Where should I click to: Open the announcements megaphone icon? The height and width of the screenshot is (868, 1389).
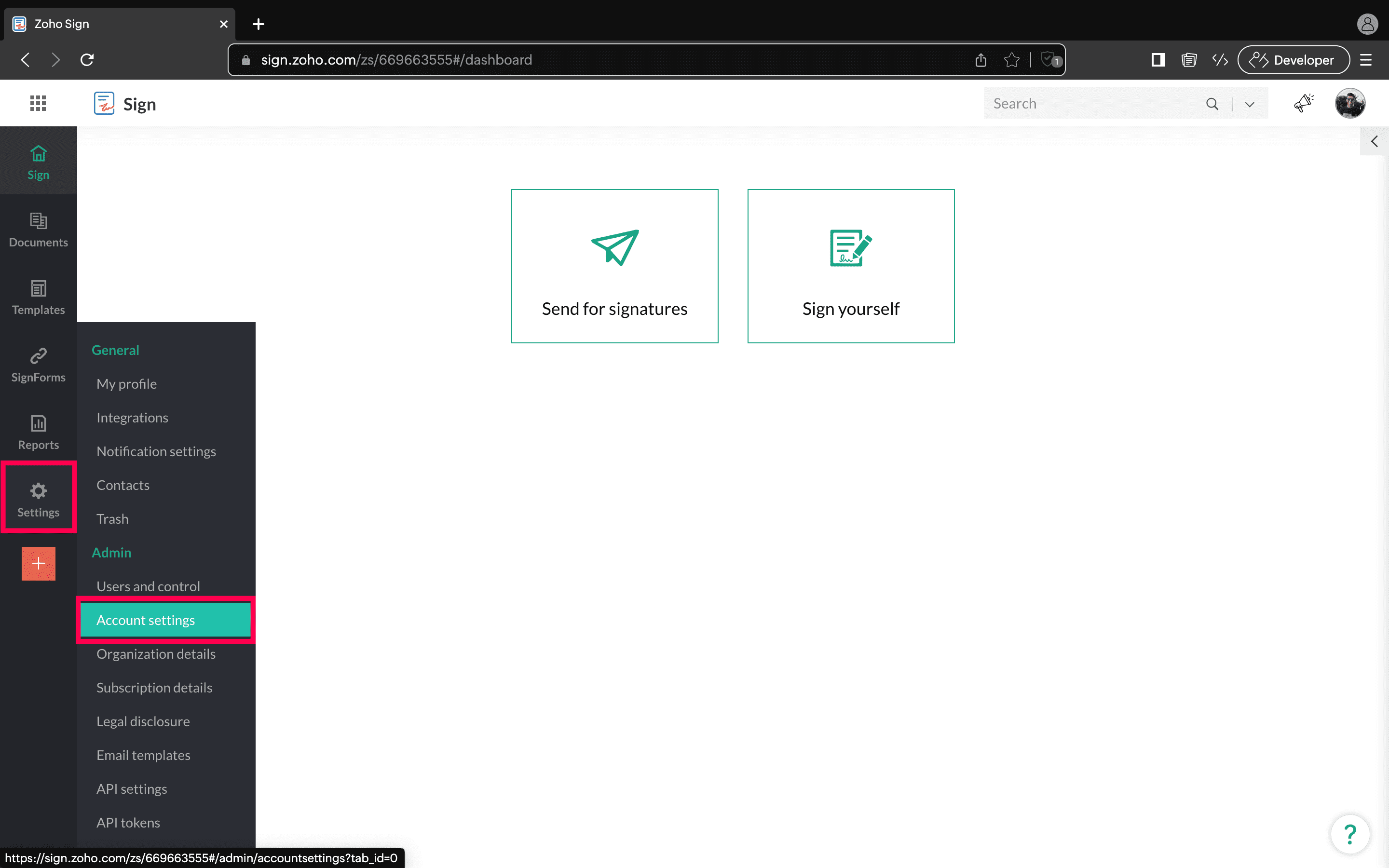point(1304,103)
